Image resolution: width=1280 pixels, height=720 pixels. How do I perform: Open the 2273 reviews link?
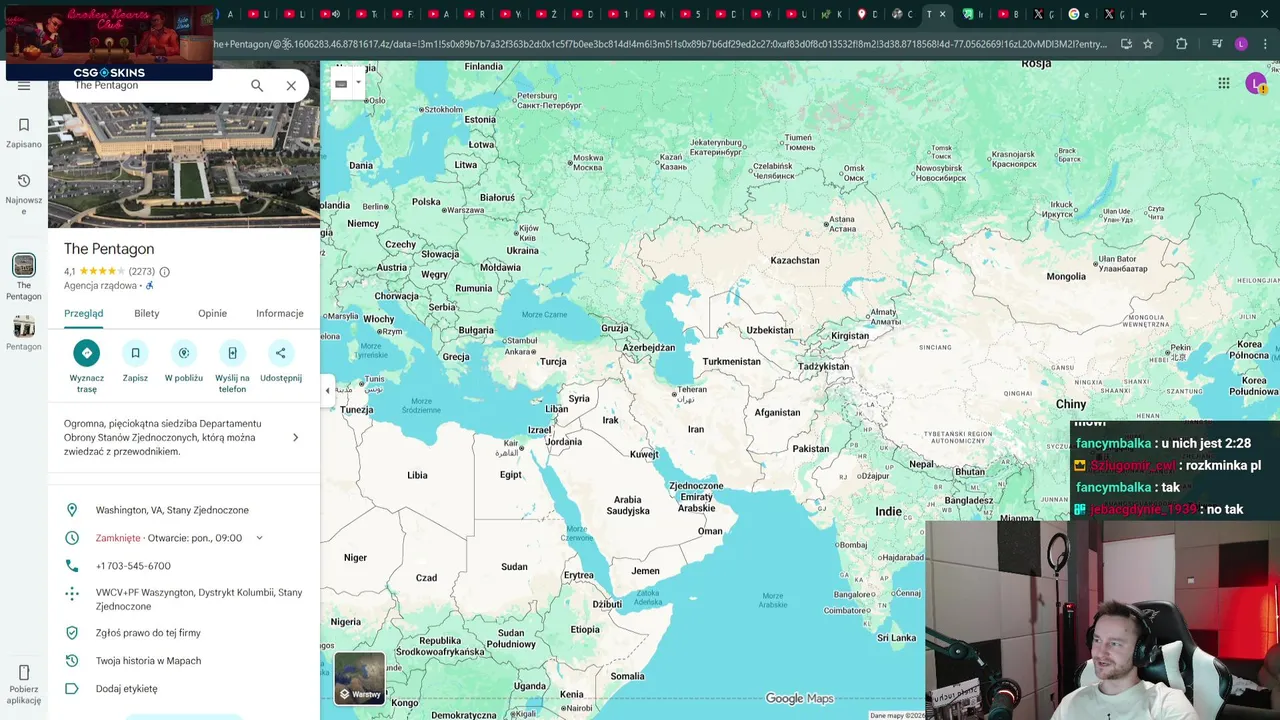(x=142, y=272)
